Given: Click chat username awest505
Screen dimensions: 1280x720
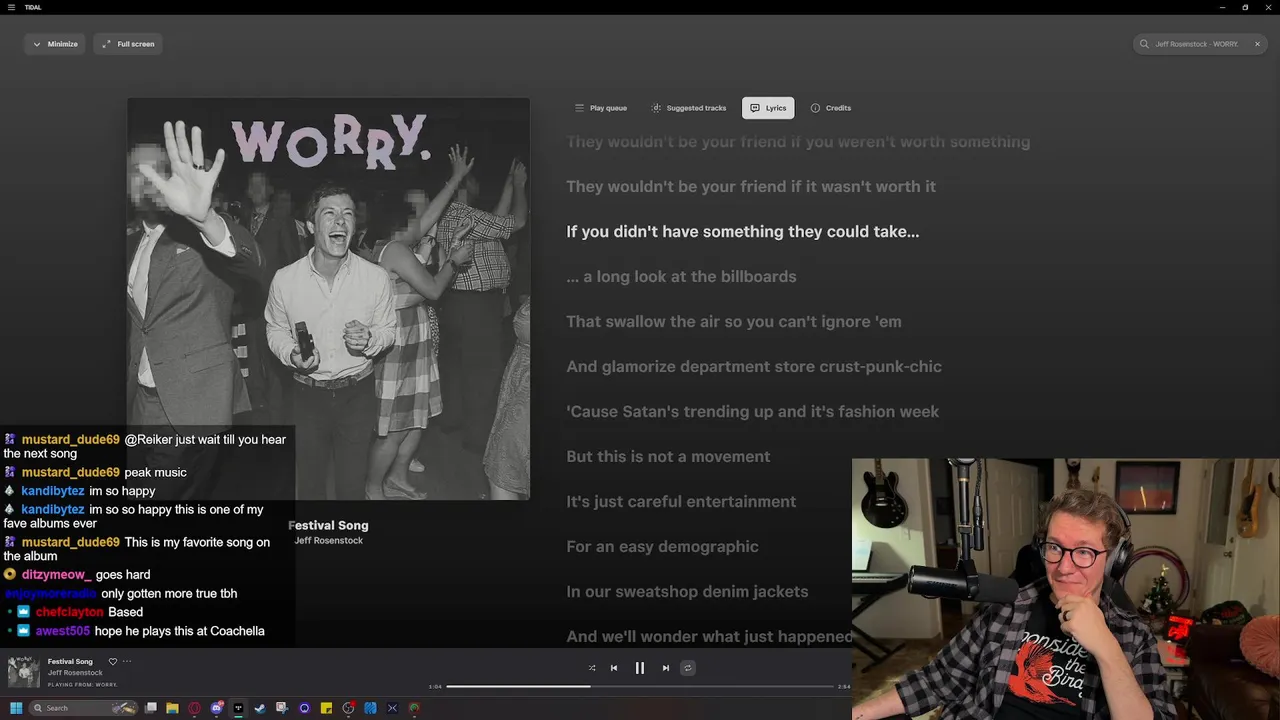Looking at the screenshot, I should pyautogui.click(x=62, y=631).
